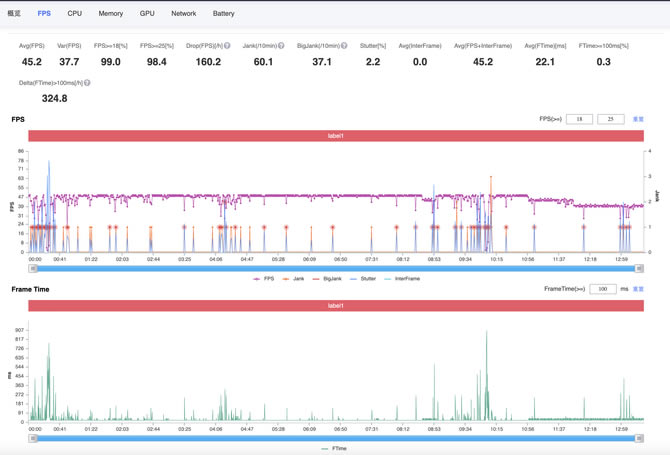Click the help icon next to Drop(FPS)[/h]
Image resolution: width=670 pixels, height=455 pixels.
tap(227, 46)
